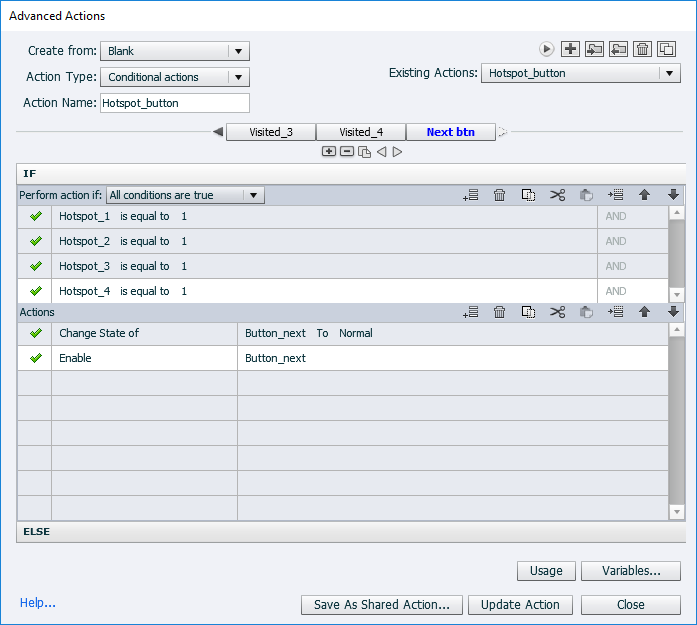The height and width of the screenshot is (625, 697).
Task: Toggle the checkmark for the Enable action
Action: [36, 358]
